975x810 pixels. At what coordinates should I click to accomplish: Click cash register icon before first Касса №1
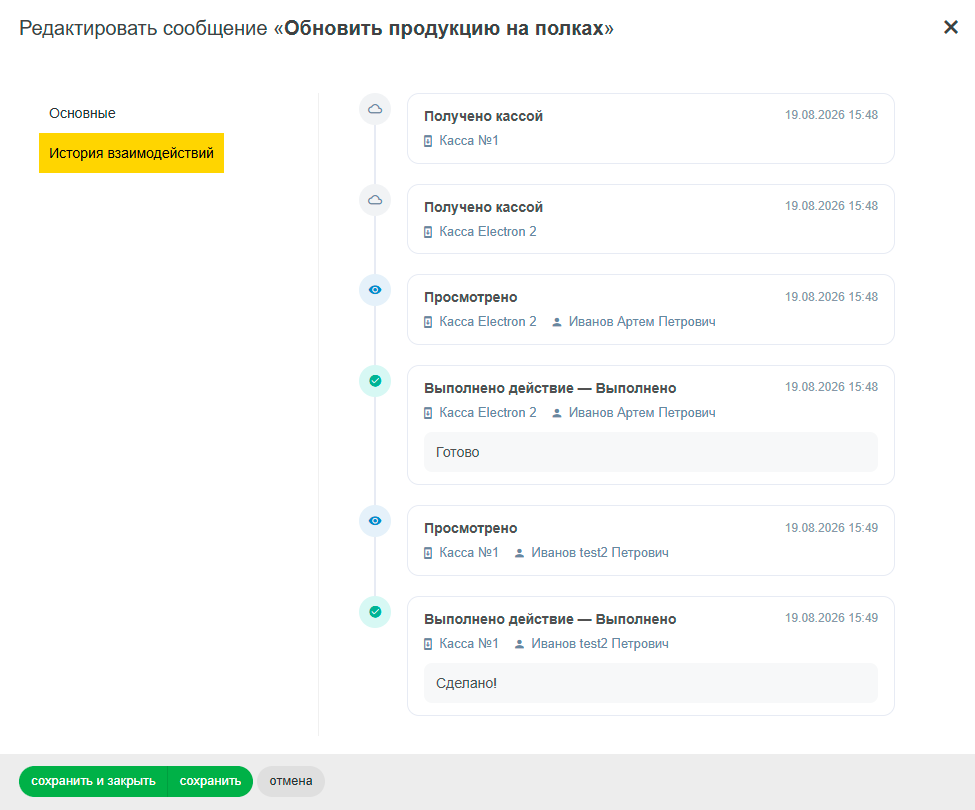click(x=428, y=141)
